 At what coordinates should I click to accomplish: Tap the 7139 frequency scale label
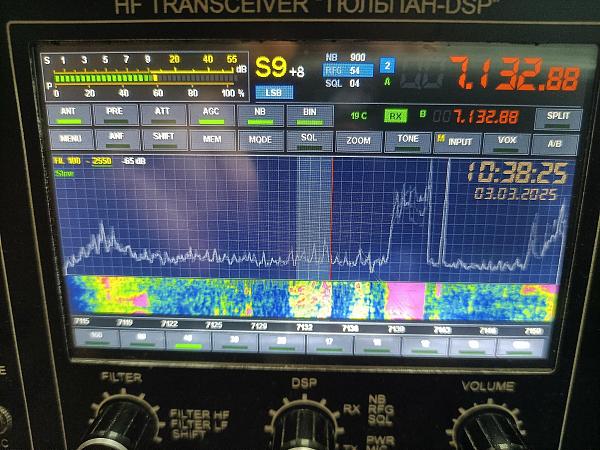pyautogui.click(x=396, y=329)
